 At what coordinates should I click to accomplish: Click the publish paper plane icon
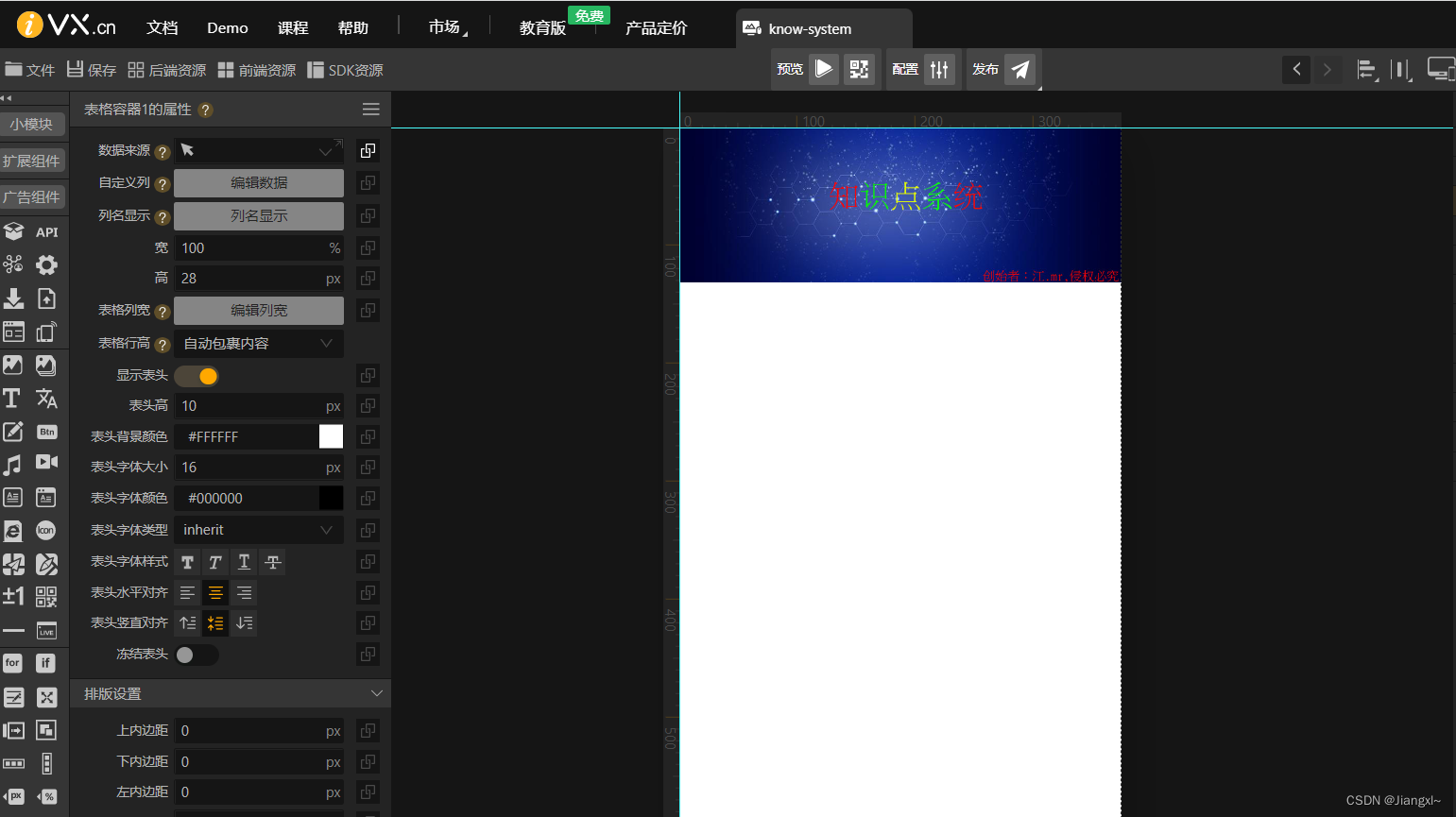1020,69
